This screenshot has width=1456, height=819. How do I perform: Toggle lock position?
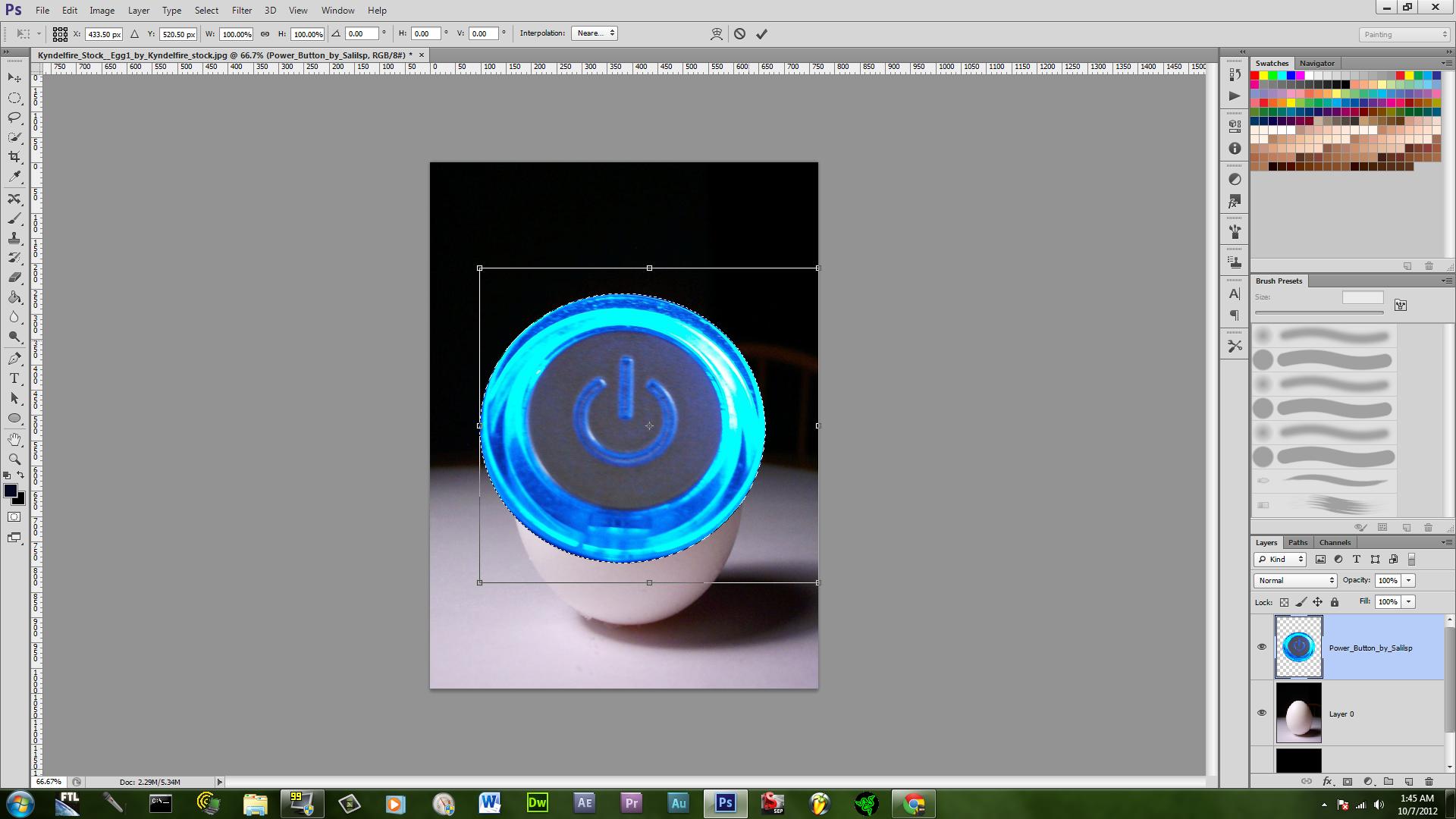click(x=1317, y=602)
